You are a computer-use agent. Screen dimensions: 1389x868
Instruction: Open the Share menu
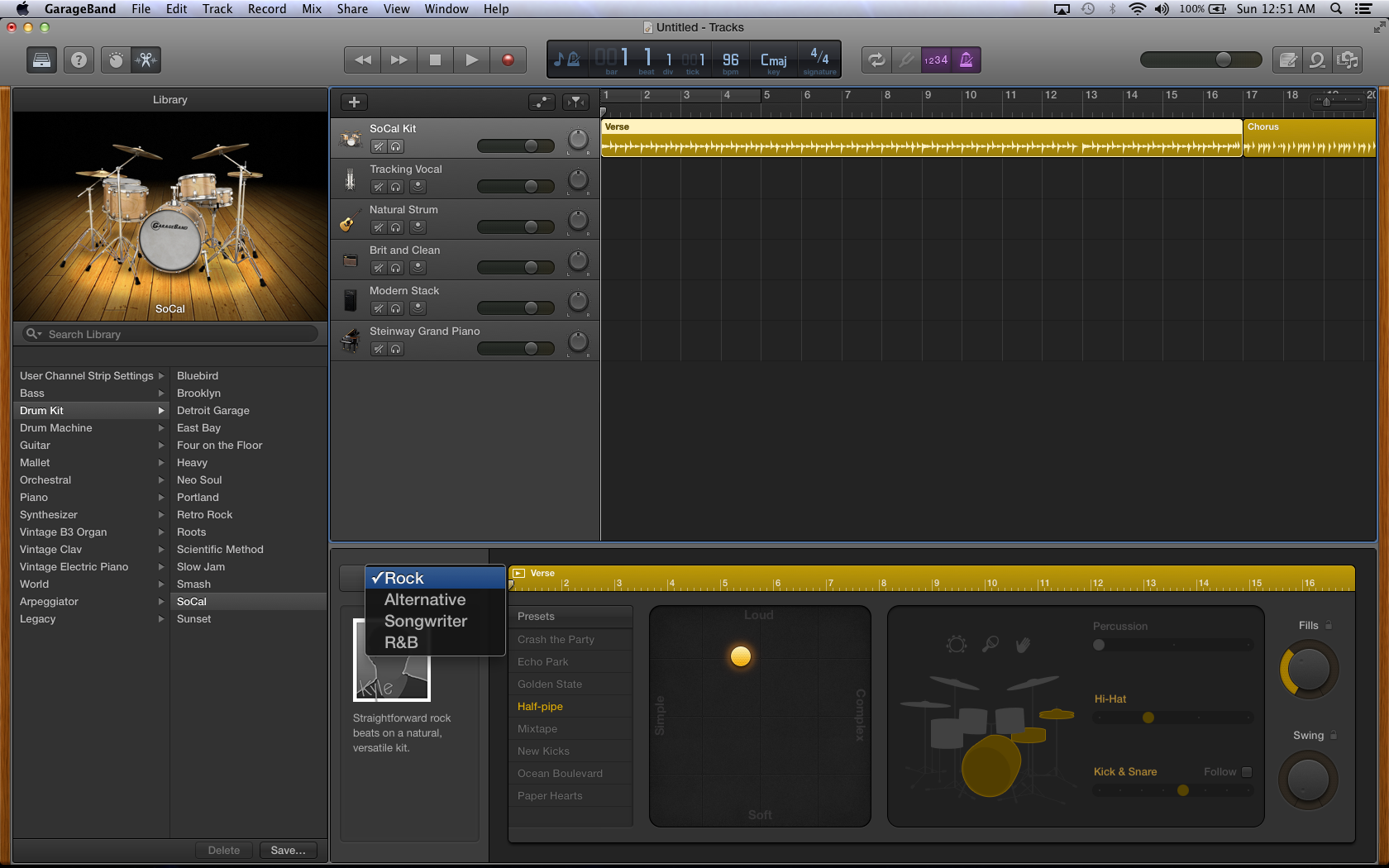click(x=352, y=9)
